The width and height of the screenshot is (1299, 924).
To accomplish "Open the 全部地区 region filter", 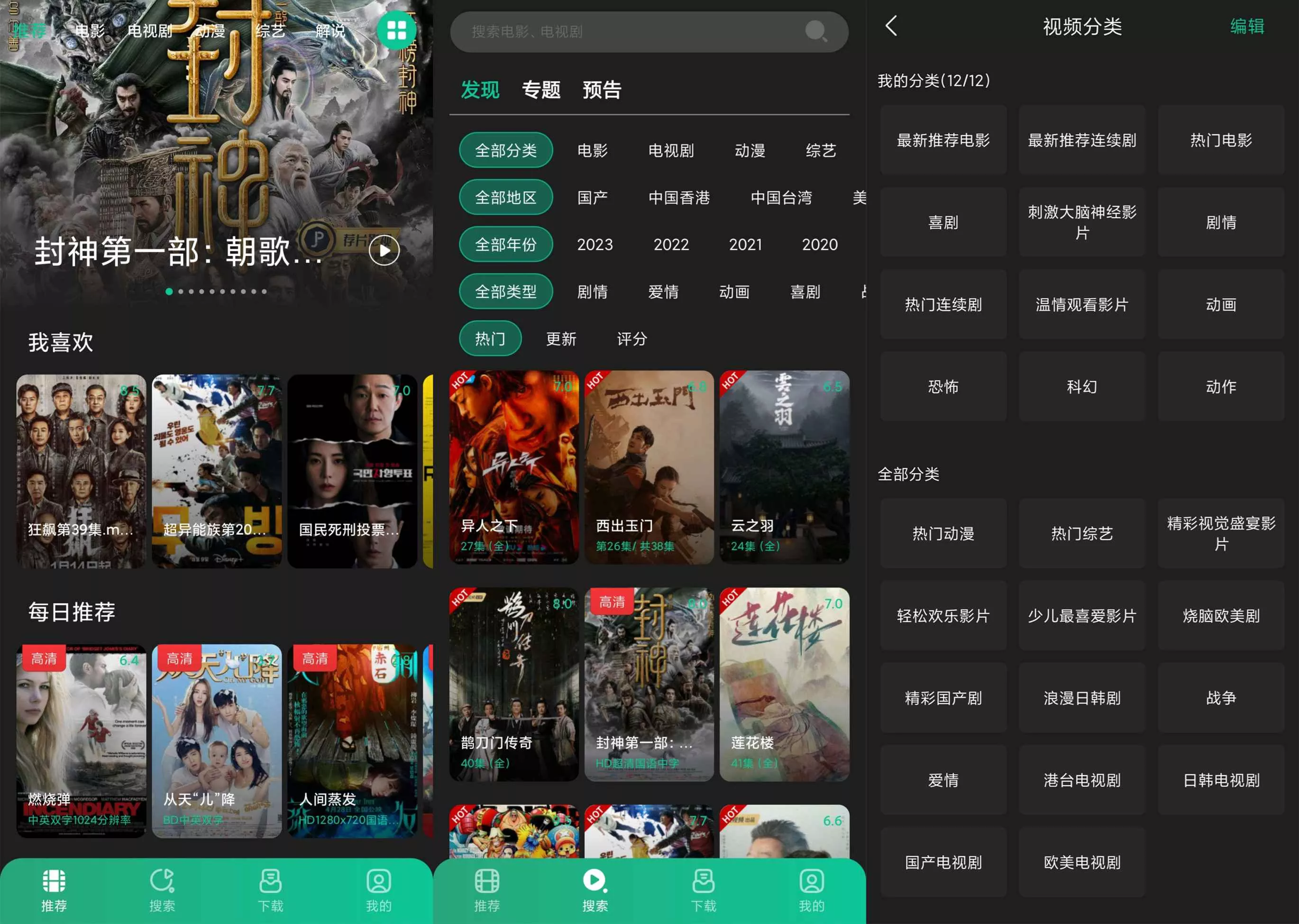I will pos(505,197).
